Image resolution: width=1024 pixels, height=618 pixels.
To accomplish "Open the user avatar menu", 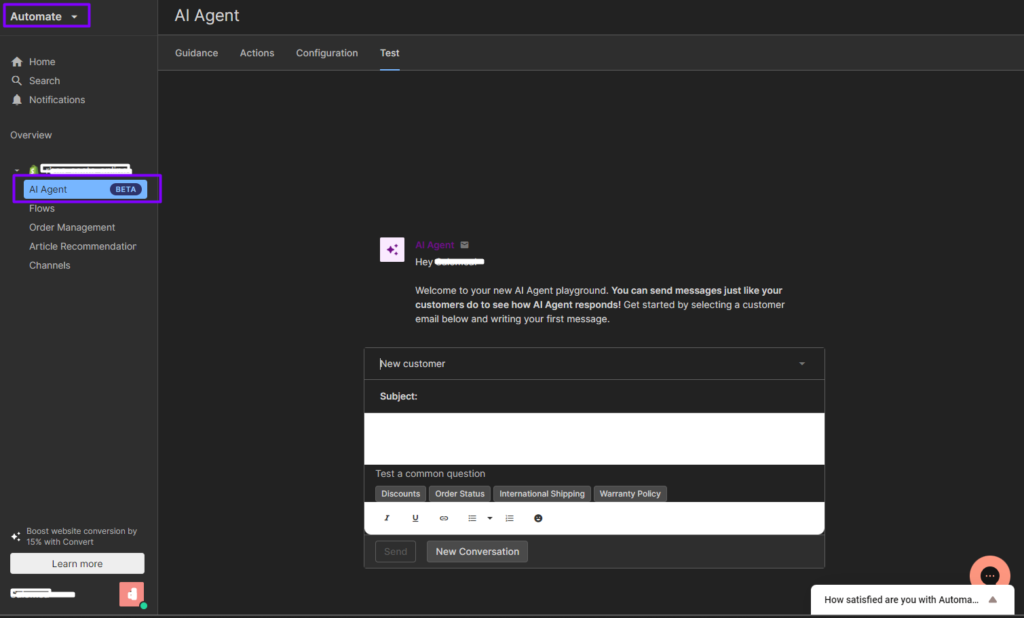I will point(131,594).
